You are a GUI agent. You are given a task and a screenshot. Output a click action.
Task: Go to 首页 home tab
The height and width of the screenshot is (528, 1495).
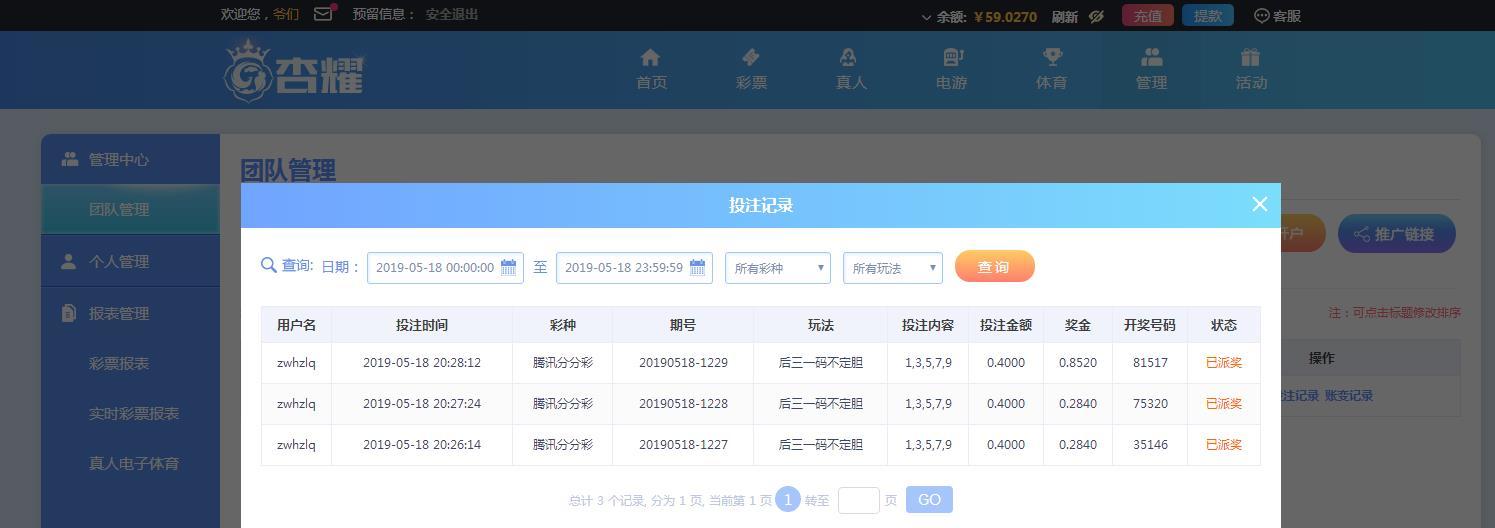coord(651,70)
